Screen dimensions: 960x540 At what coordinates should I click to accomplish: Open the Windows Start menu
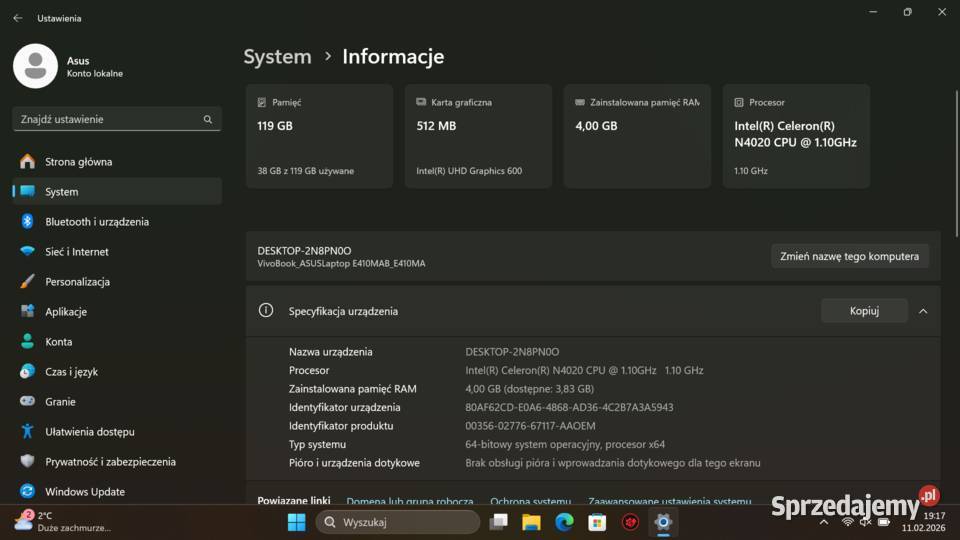(x=296, y=522)
